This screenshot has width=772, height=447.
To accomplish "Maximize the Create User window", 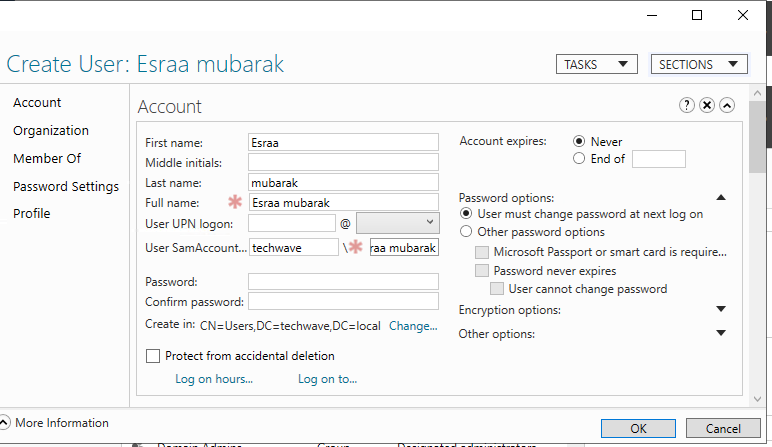I will pyautogui.click(x=697, y=15).
